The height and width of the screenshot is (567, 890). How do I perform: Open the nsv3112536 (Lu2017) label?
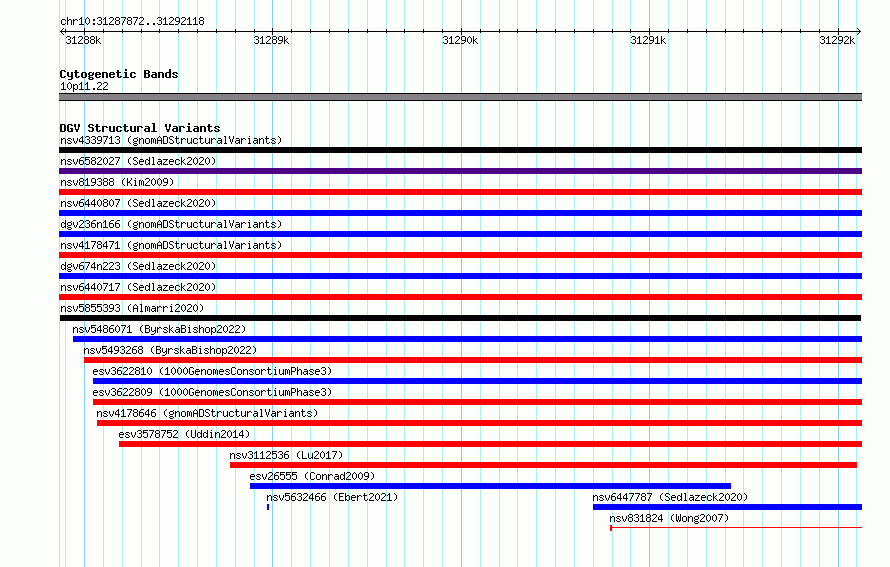(286, 455)
